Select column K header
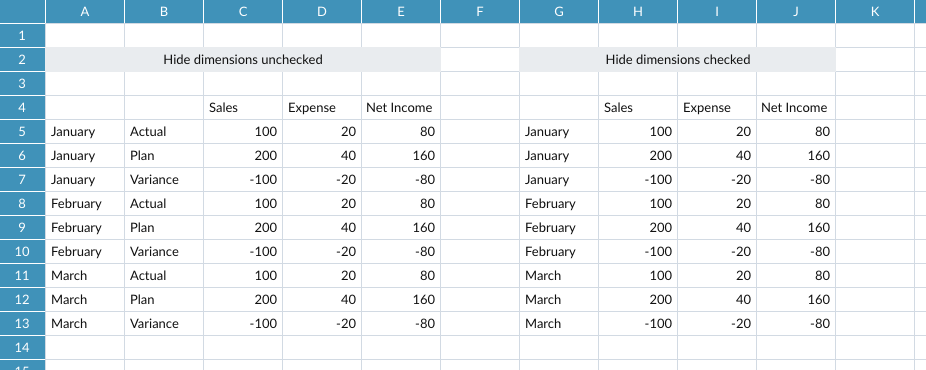 point(875,11)
